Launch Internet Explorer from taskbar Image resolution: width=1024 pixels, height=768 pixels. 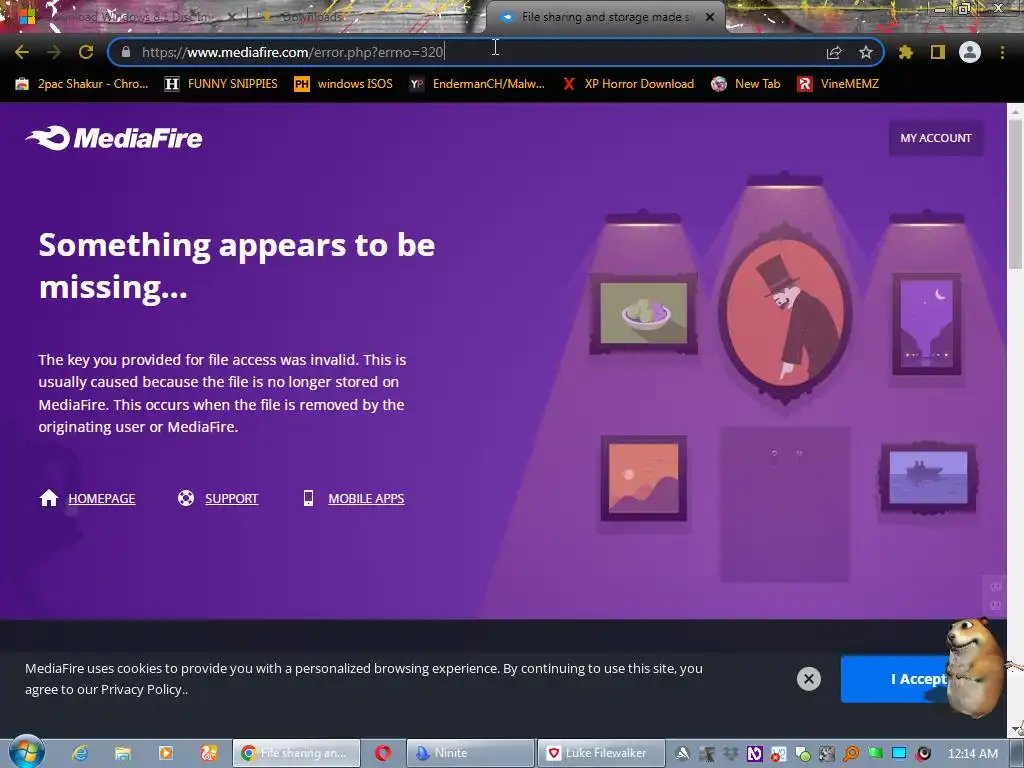pos(80,753)
